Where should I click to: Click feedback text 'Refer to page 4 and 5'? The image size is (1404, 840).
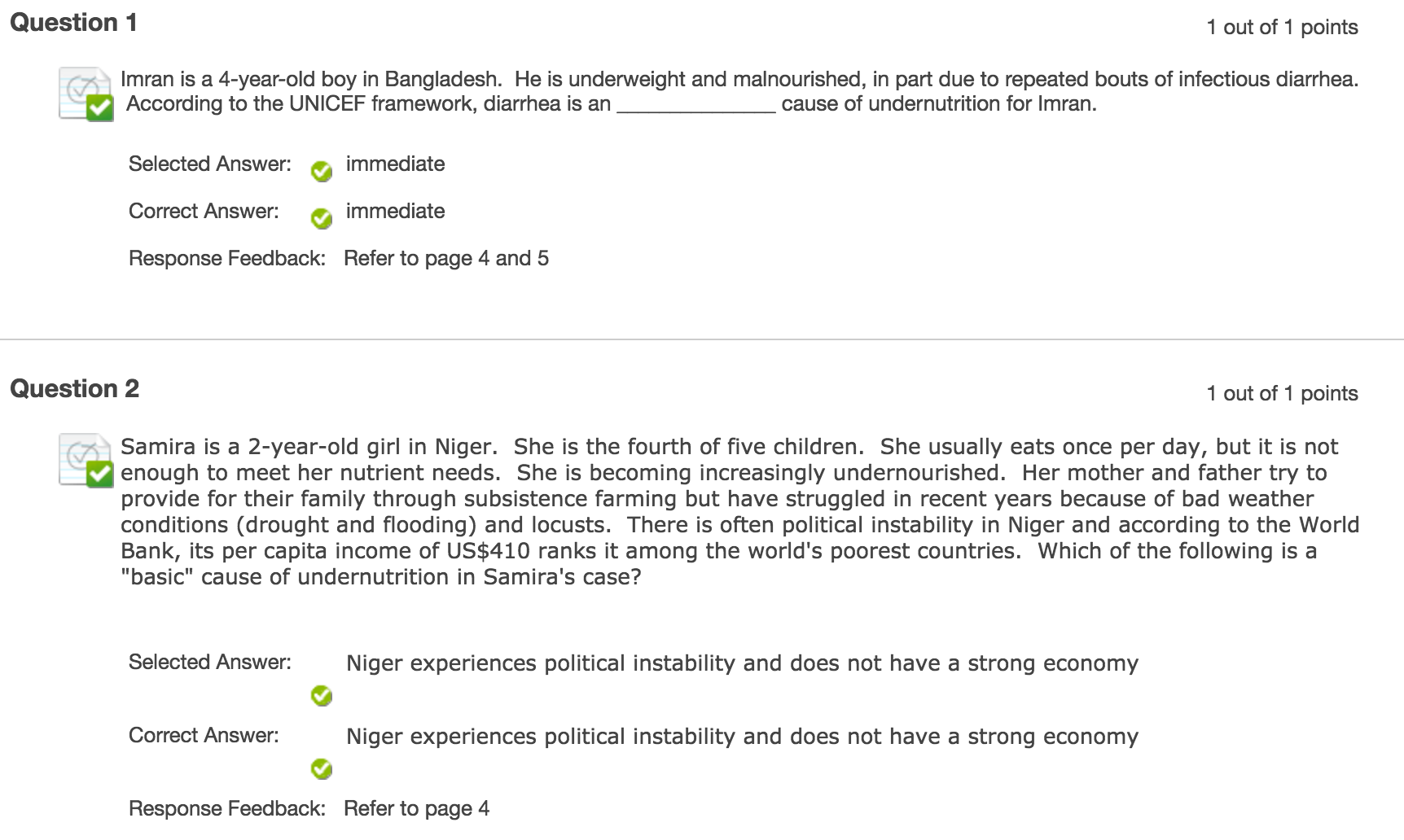click(x=445, y=259)
